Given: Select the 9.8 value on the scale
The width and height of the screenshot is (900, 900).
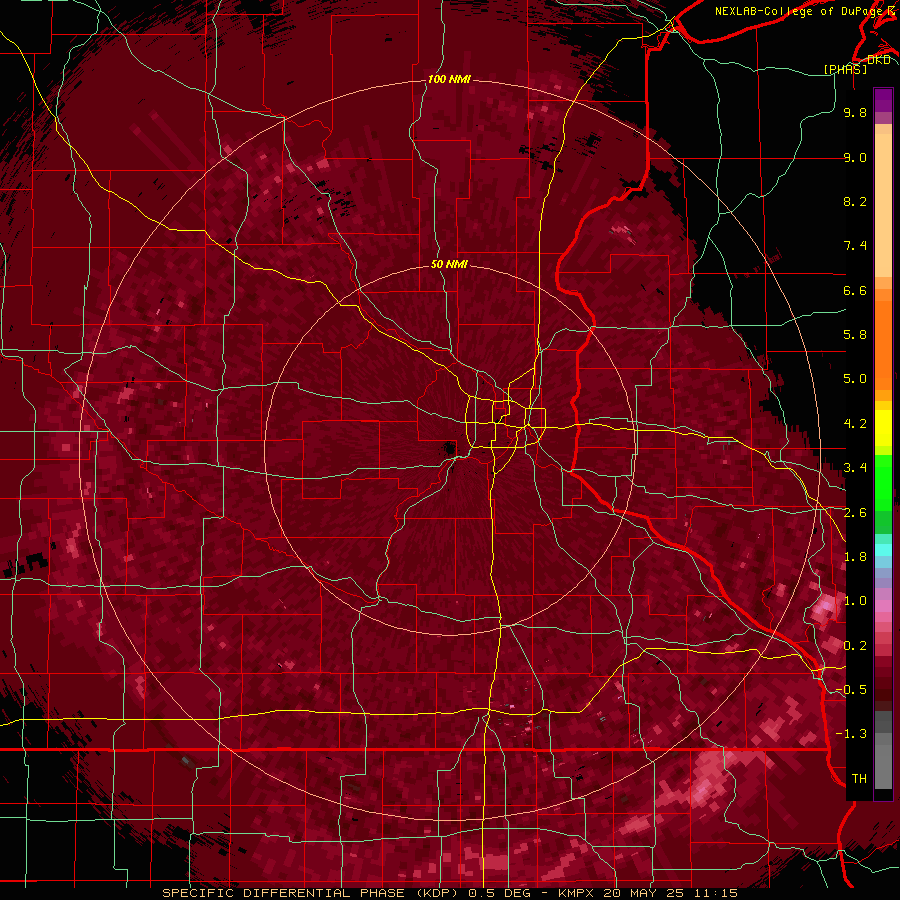Looking at the screenshot, I should (855, 112).
